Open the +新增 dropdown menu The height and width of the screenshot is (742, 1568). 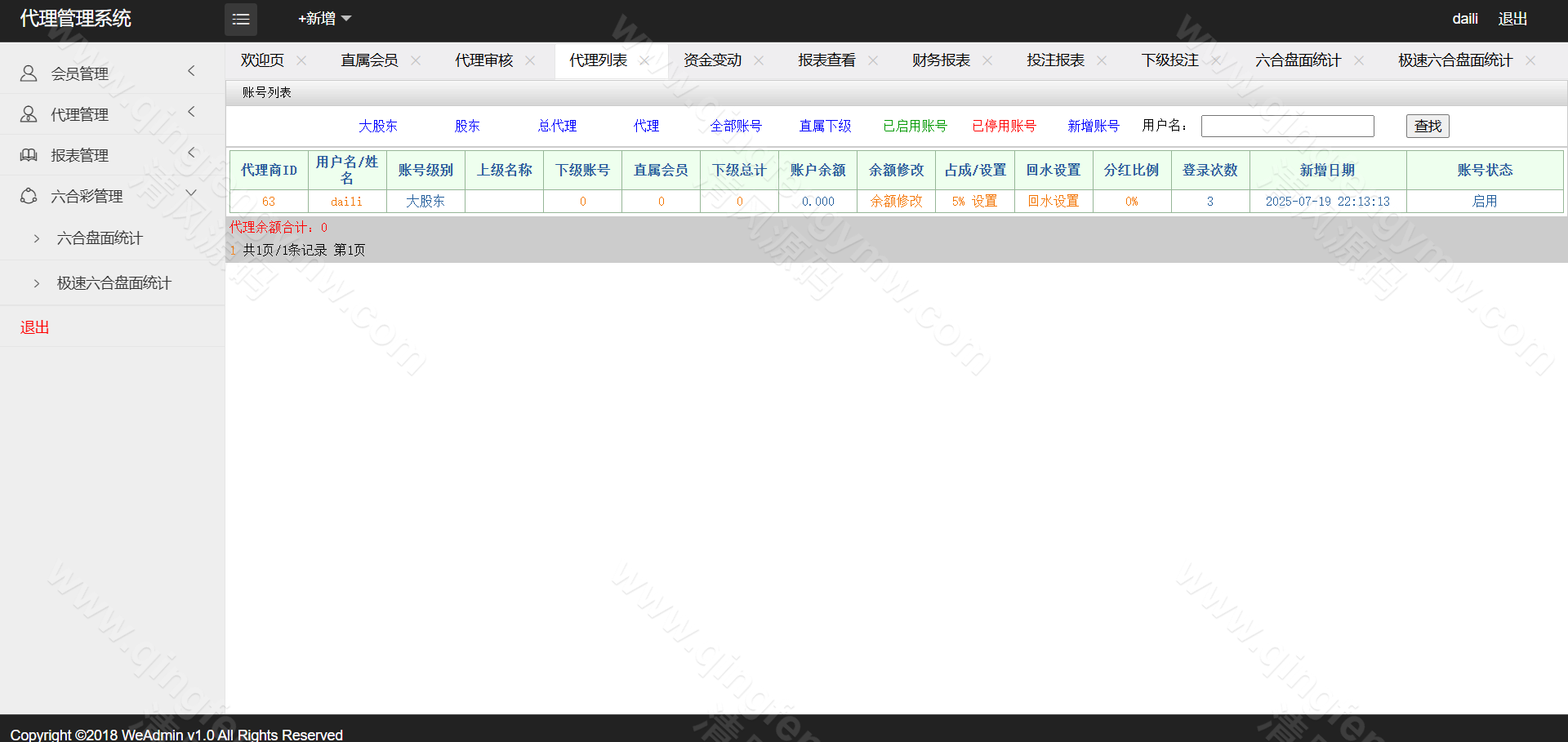(324, 19)
